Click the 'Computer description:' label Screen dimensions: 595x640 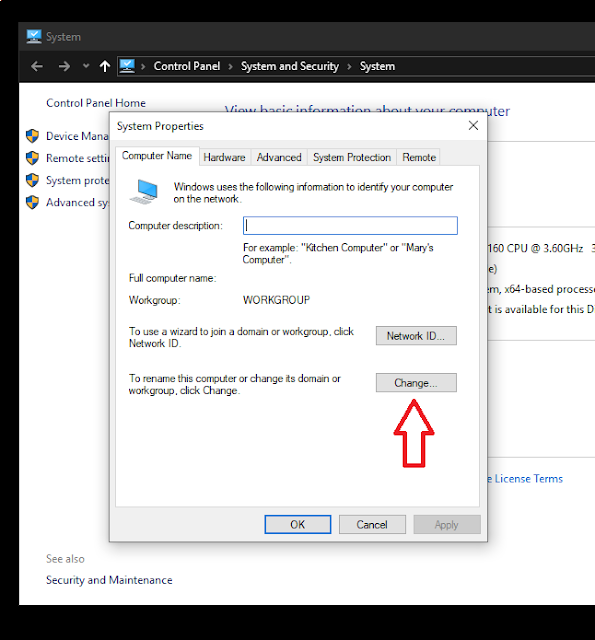pyautogui.click(x=175, y=226)
